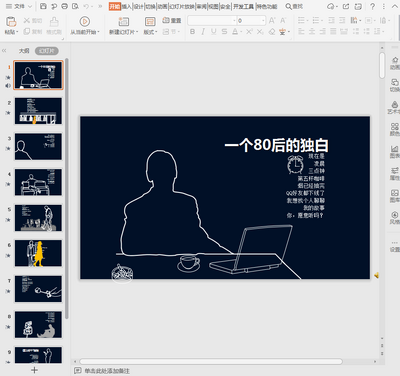Click the Paste clipboard icon
This screenshot has width=400, height=376.
coord(11,22)
